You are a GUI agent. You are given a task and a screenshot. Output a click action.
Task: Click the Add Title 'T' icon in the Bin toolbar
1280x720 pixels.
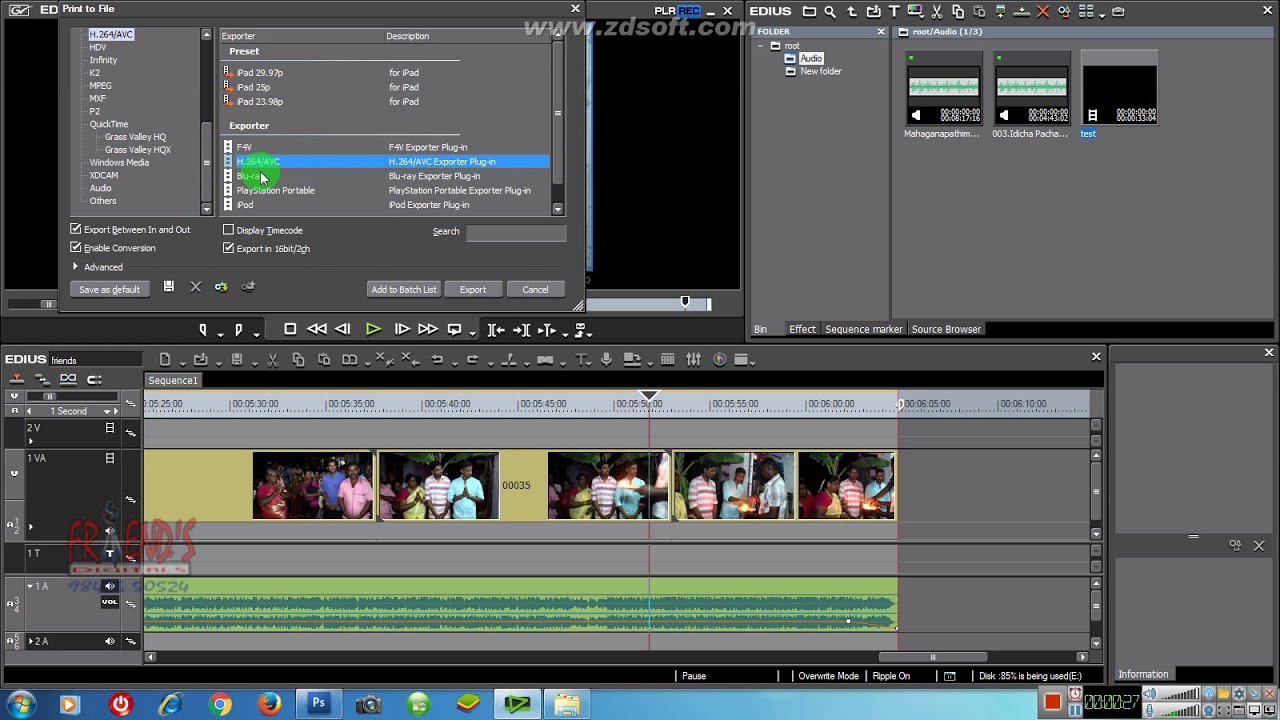(895, 12)
